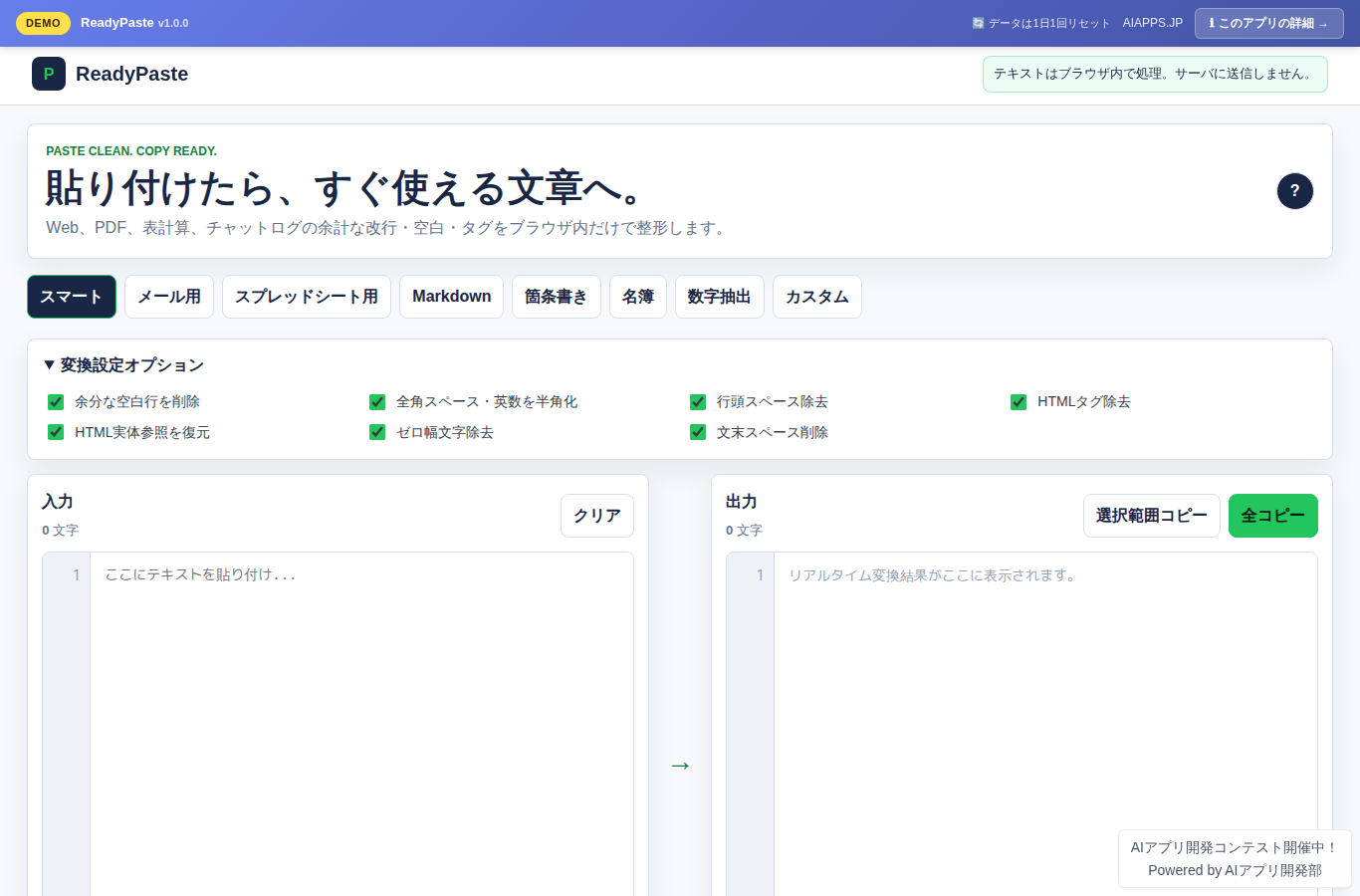This screenshot has width=1360, height=896.
Task: Uncheck HTML実体参照を復元
Action: (56, 432)
